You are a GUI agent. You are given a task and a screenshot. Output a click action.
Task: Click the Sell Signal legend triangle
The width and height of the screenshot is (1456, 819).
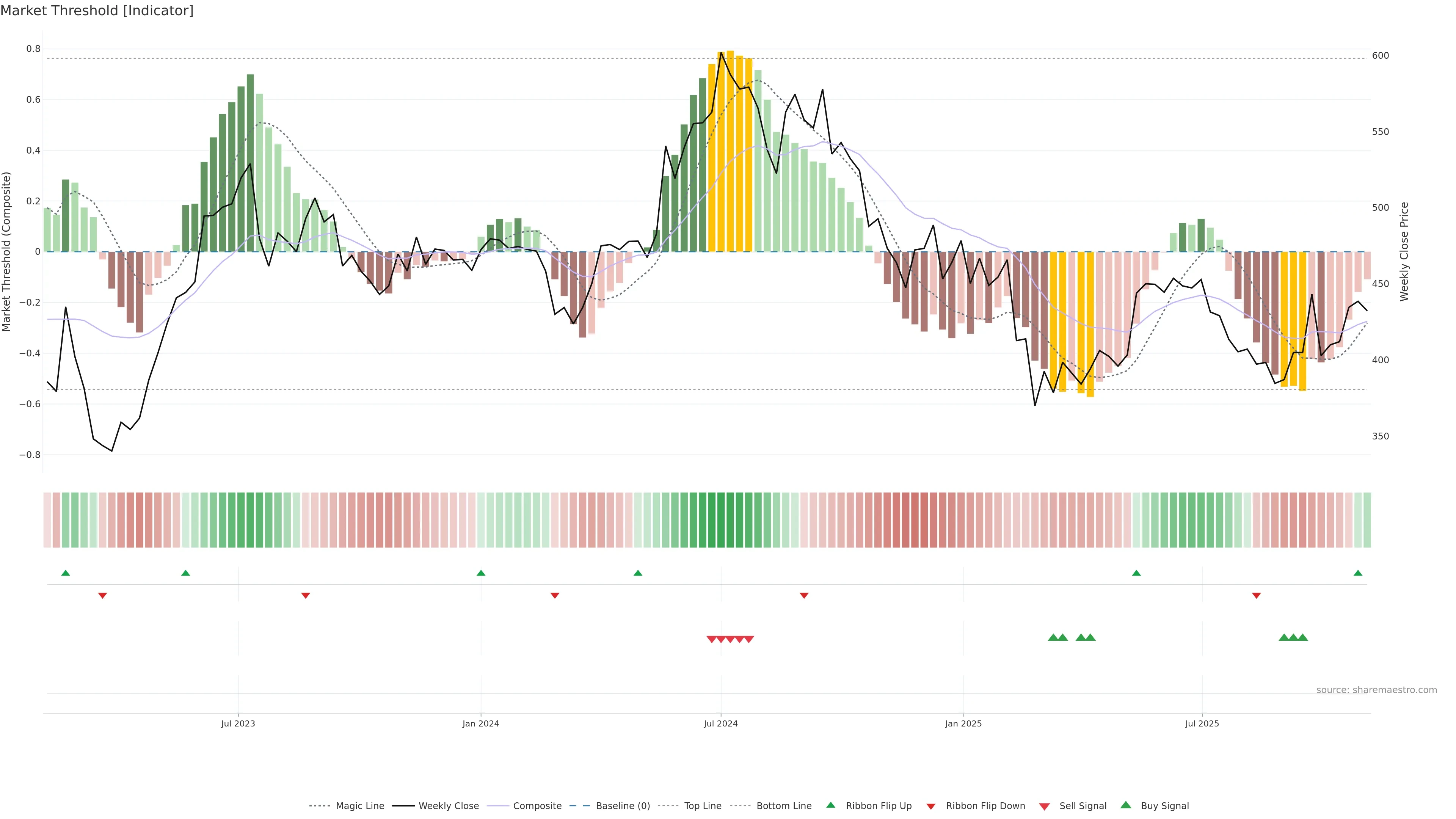click(1045, 806)
